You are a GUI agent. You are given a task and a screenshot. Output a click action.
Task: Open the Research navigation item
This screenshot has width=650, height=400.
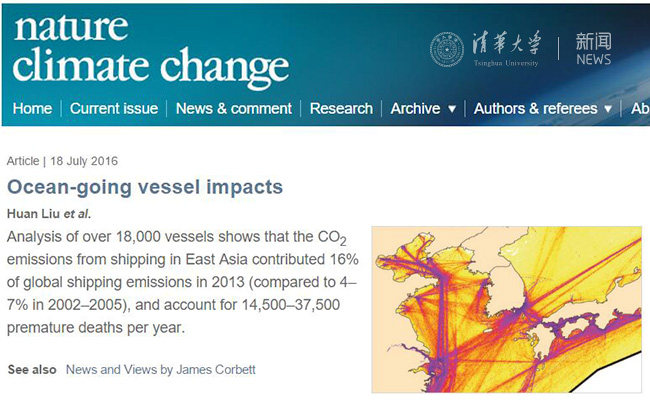[341, 108]
